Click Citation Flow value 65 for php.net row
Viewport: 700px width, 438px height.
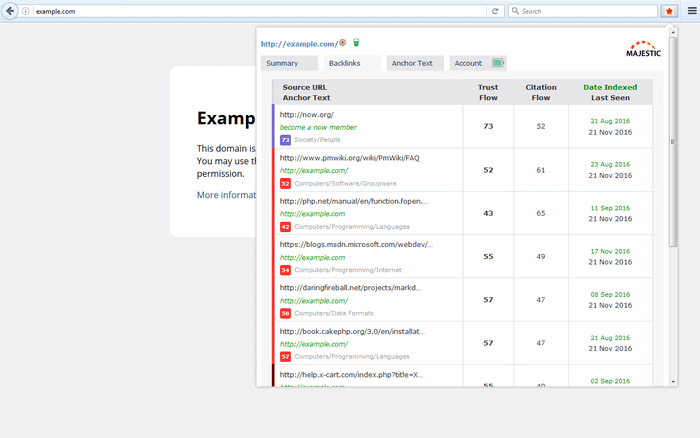point(541,213)
